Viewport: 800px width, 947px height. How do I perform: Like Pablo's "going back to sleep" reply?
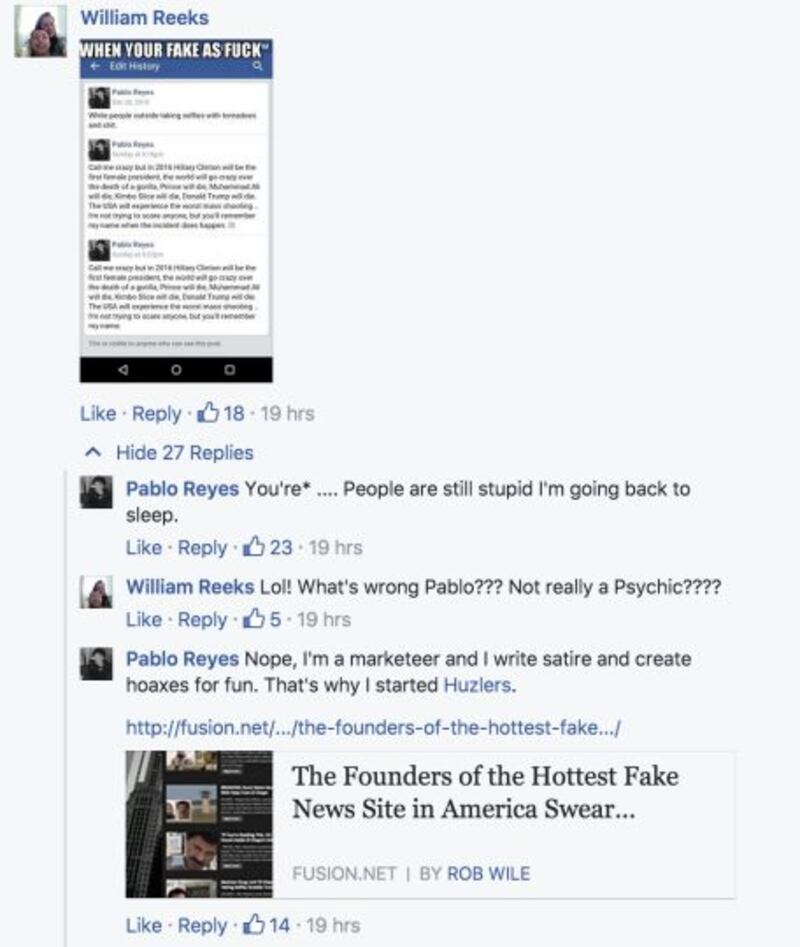tap(144, 547)
